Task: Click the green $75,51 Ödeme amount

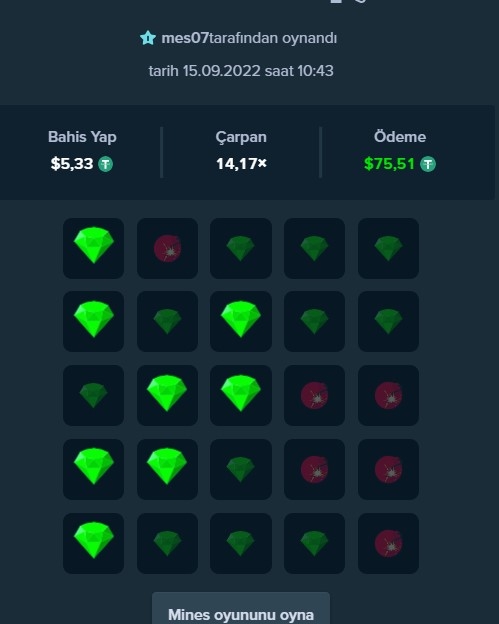Action: [x=390, y=164]
